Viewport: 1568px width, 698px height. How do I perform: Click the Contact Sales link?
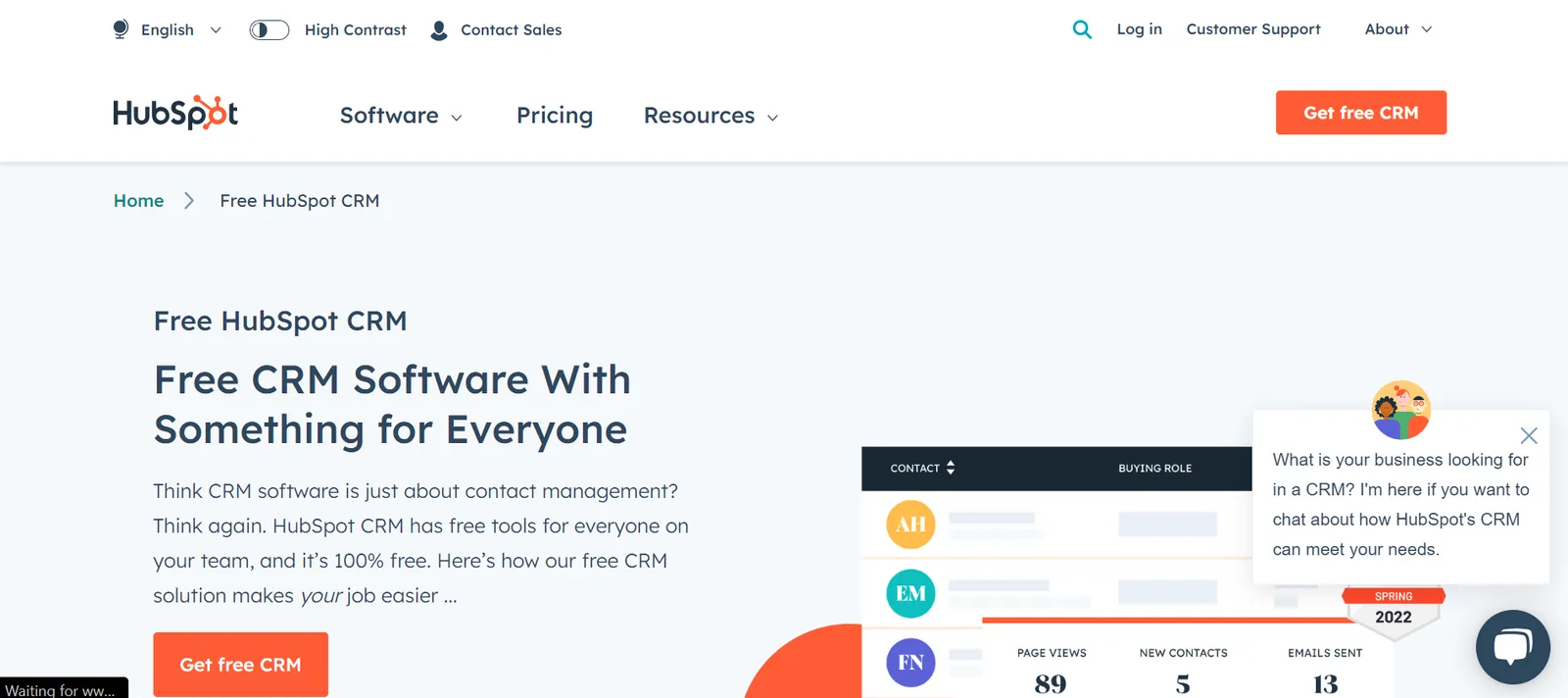click(512, 30)
